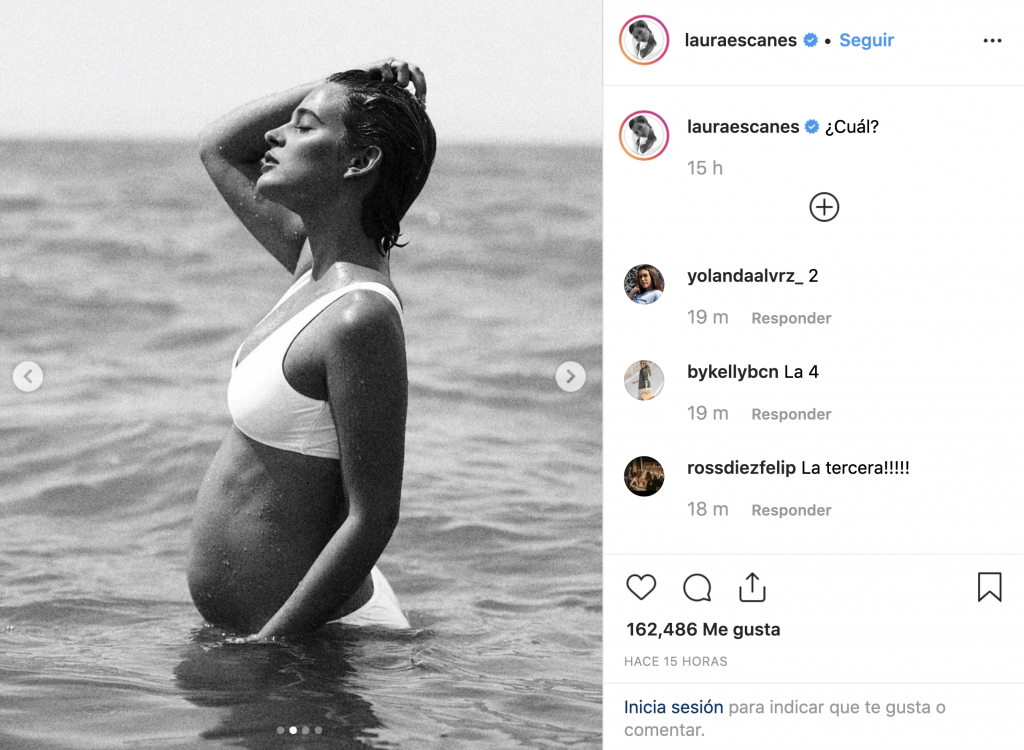Click the share arrow icon
1024x750 pixels.
(x=752, y=587)
